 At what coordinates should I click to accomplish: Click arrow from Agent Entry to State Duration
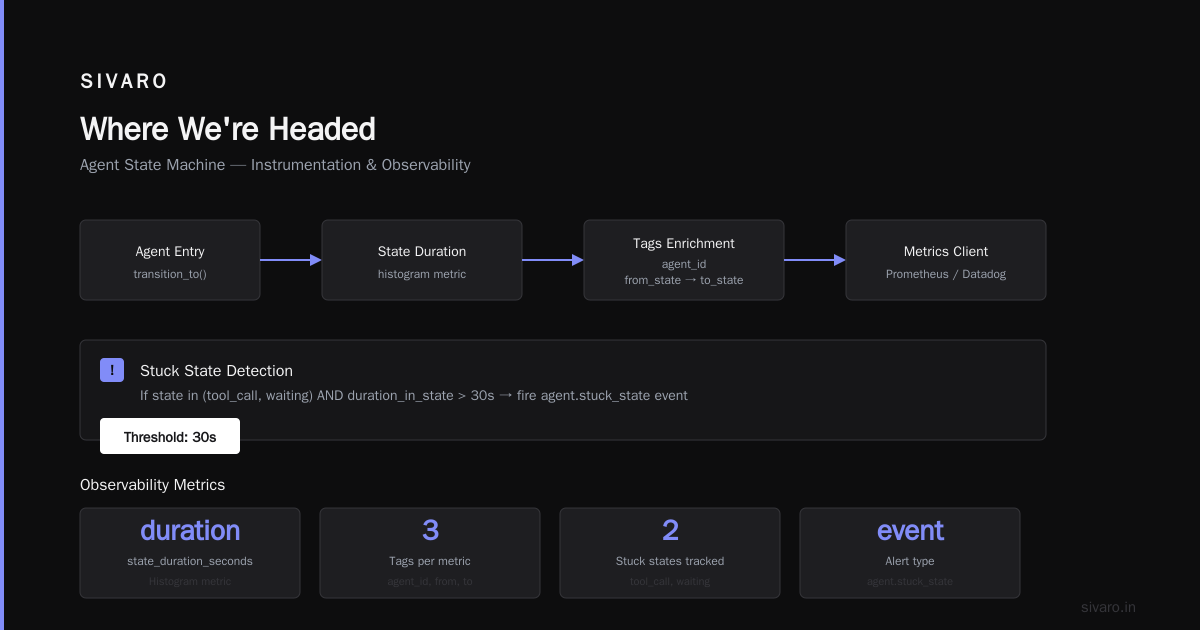291,260
